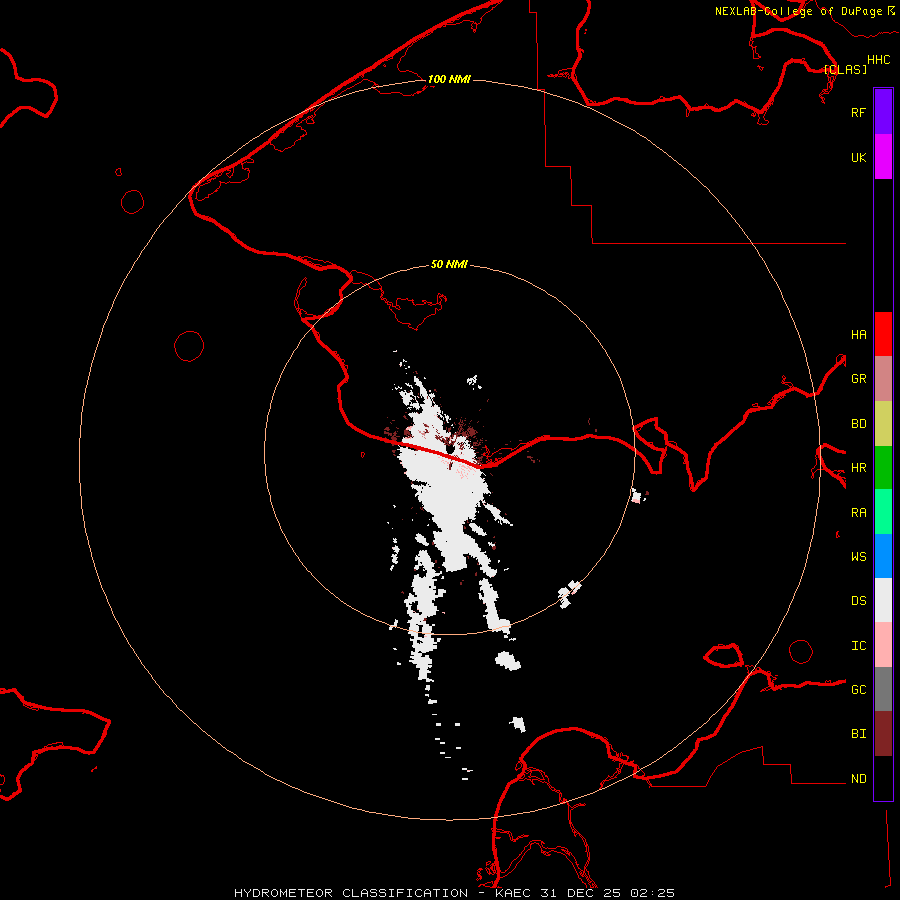Click the "50 NMI" range ring label
Image resolution: width=900 pixels, height=900 pixels.
[449, 264]
